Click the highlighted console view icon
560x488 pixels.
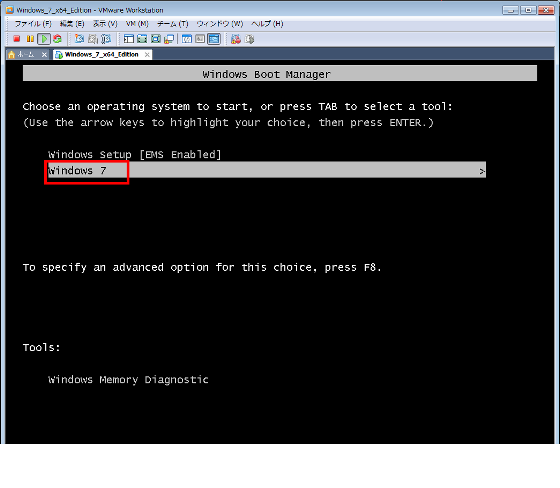click(x=214, y=39)
